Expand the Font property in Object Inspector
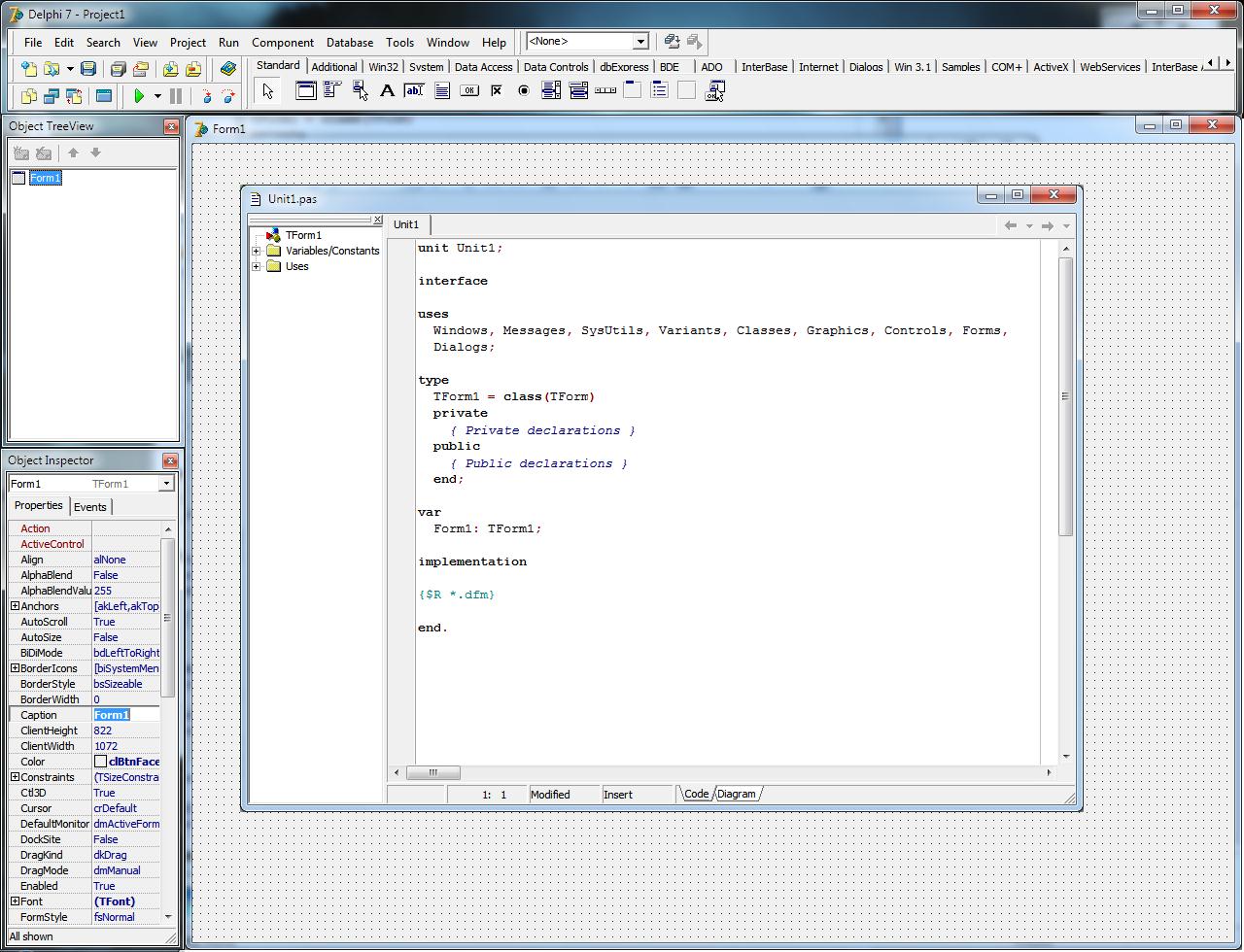1244x952 pixels. (15, 901)
